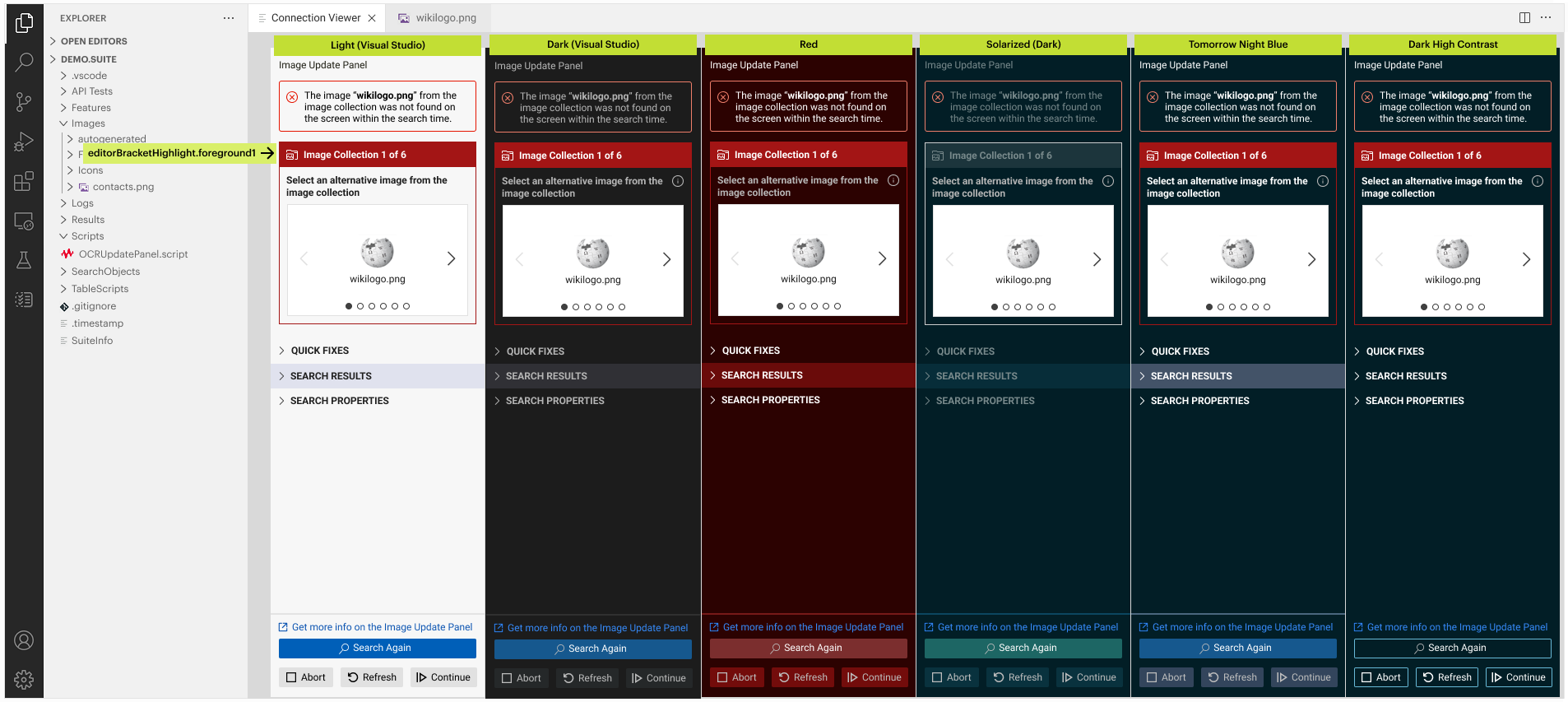Select the third carousel dot in the Dark (Visual Studio) panel
The width and height of the screenshot is (1568, 702).
[587, 307]
